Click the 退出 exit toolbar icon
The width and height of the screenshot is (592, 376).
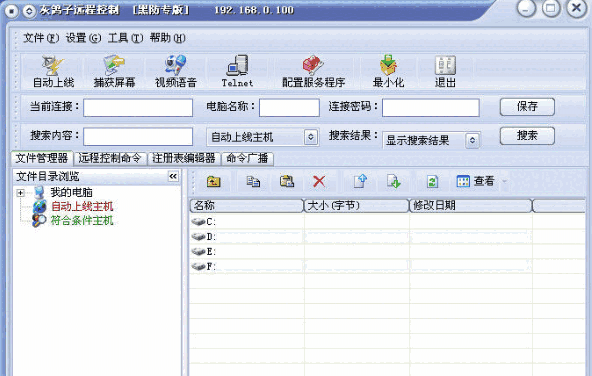[x=445, y=71]
